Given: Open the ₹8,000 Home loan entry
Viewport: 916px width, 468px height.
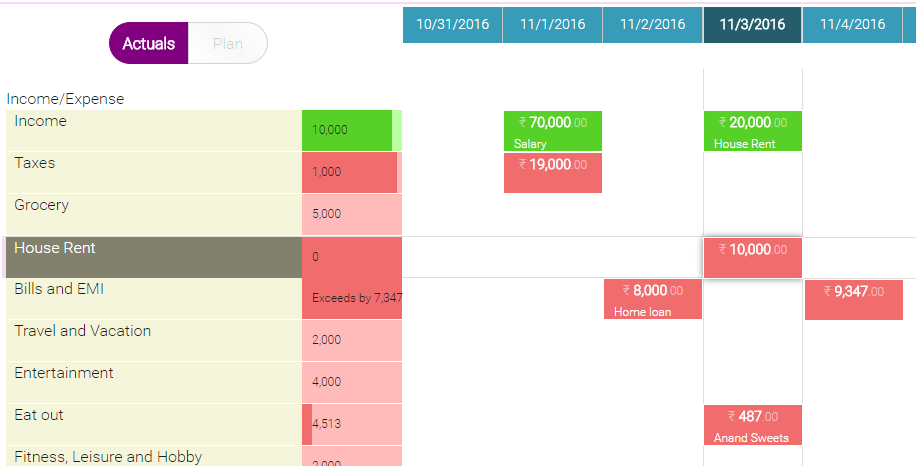Looking at the screenshot, I should pyautogui.click(x=652, y=299).
